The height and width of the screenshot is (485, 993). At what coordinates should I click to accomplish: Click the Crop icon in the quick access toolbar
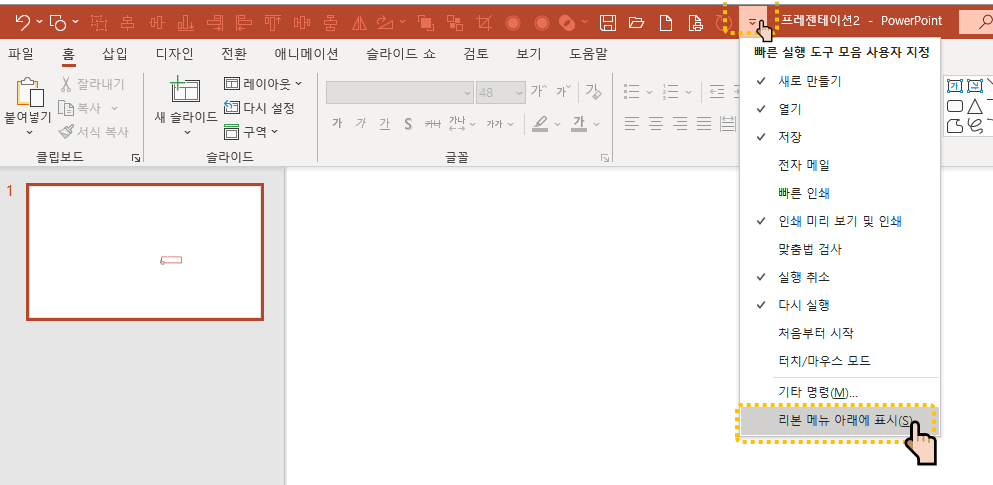point(484,23)
